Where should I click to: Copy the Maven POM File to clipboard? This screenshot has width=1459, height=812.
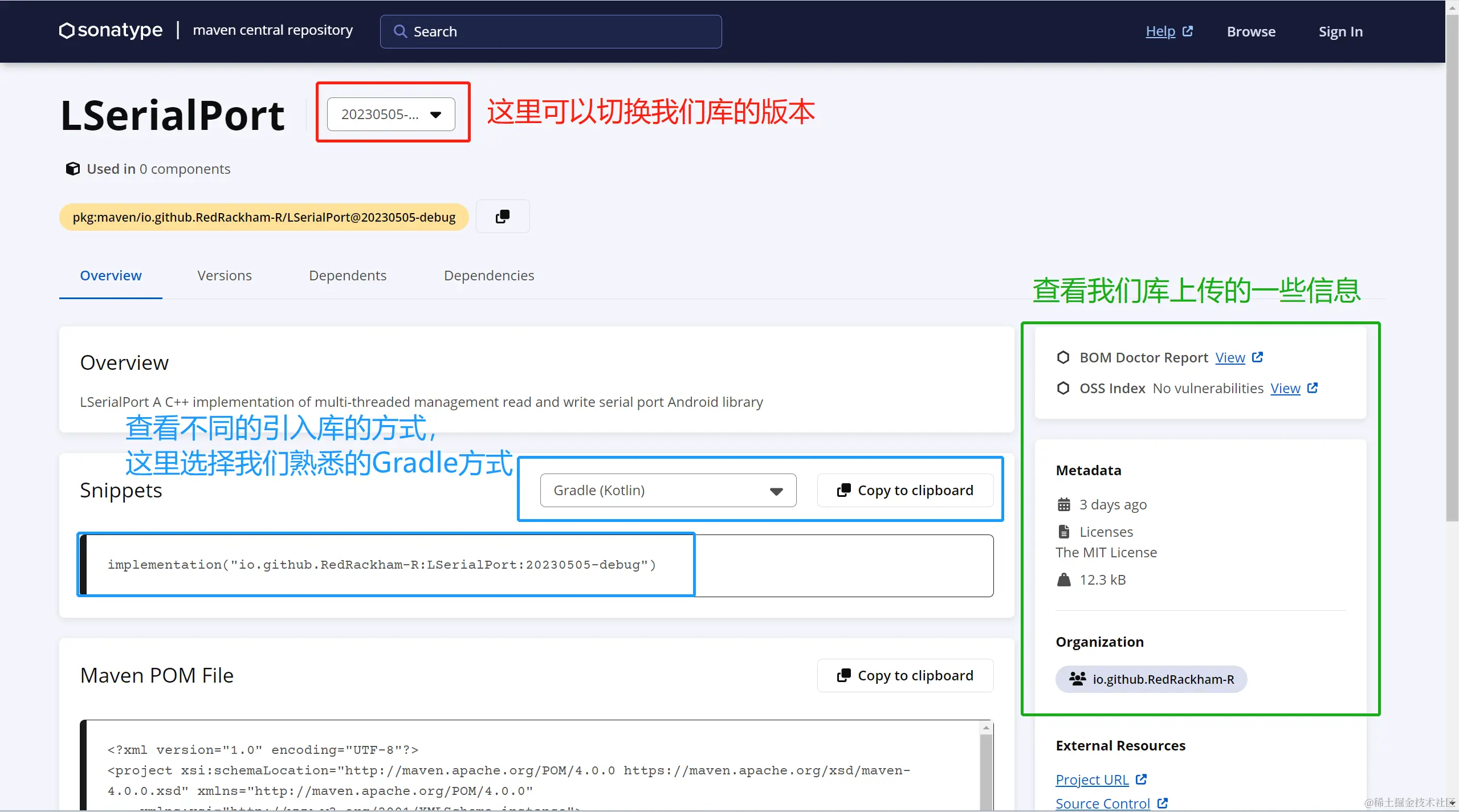click(x=905, y=675)
